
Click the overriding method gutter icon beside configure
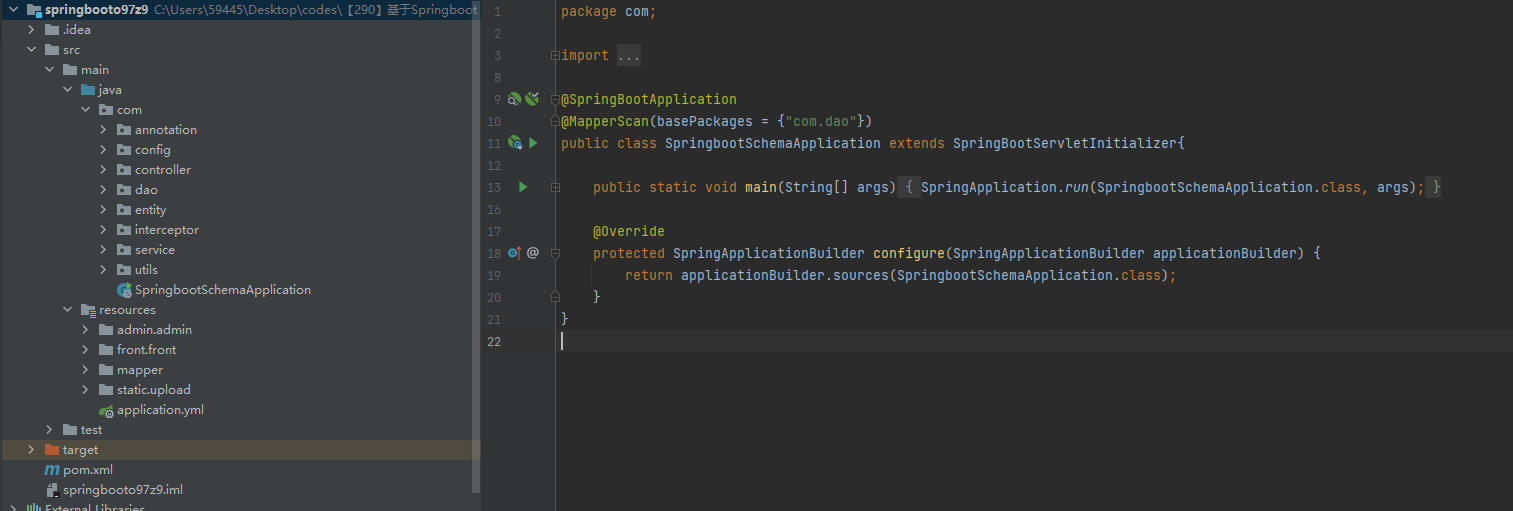coord(514,253)
